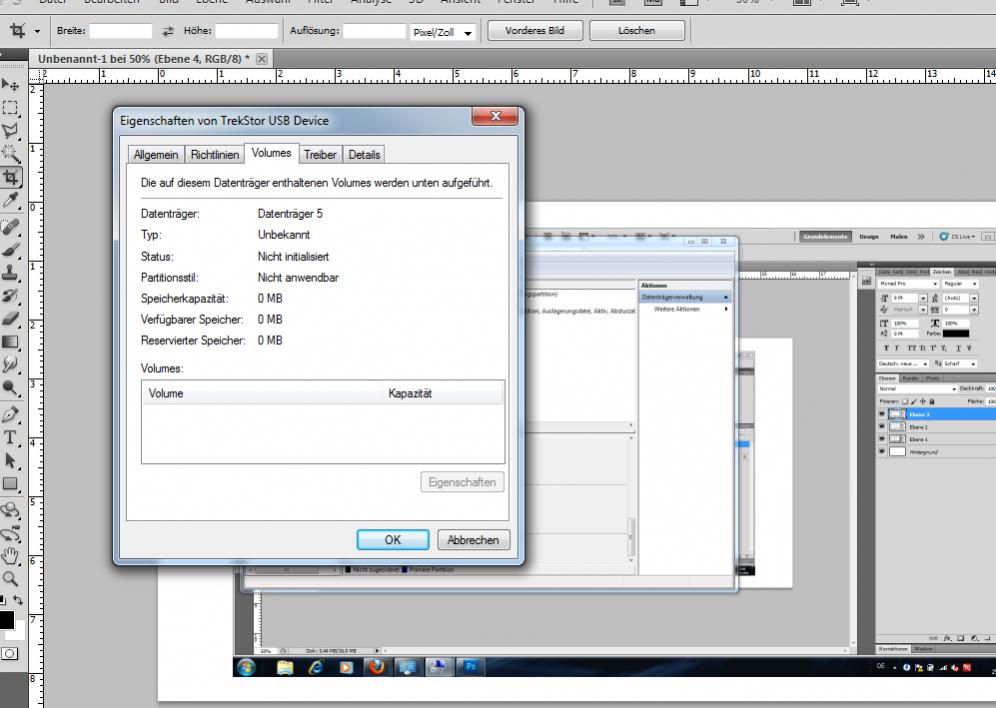Click the 'Nicht initialisiert' status value
This screenshot has width=996, height=708.
pyautogui.click(x=293, y=257)
